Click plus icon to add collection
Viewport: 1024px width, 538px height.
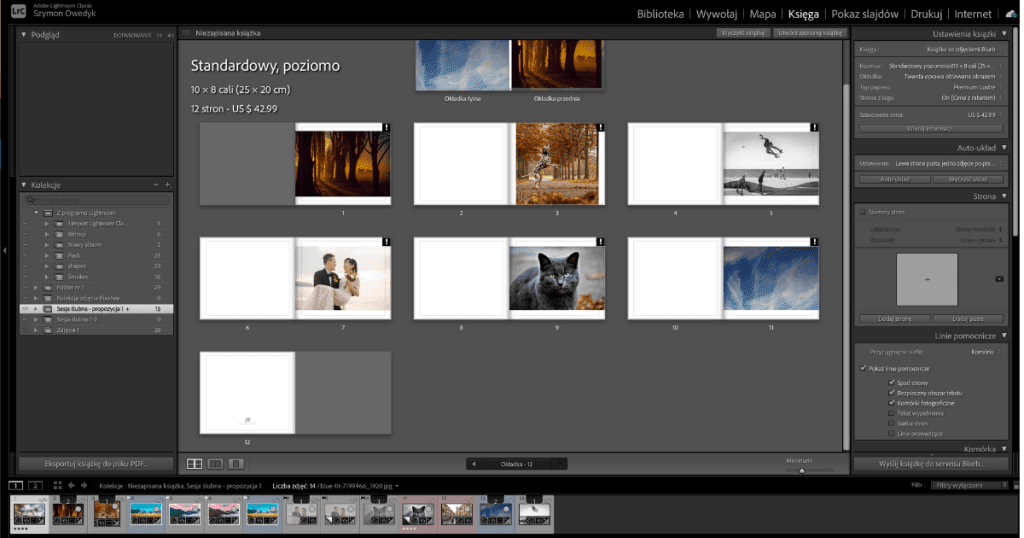click(168, 185)
